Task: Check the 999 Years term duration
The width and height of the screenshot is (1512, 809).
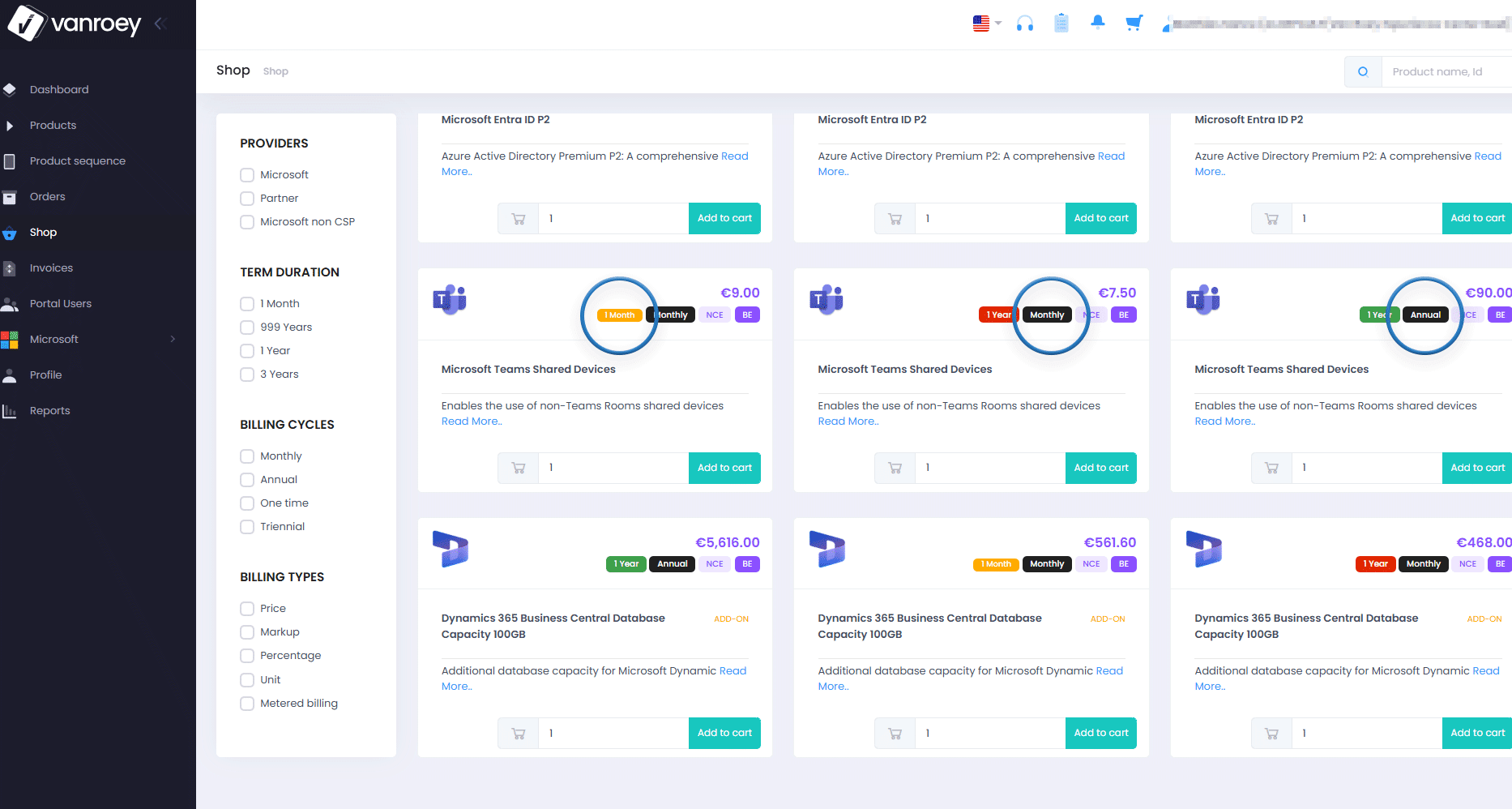Action: [247, 327]
